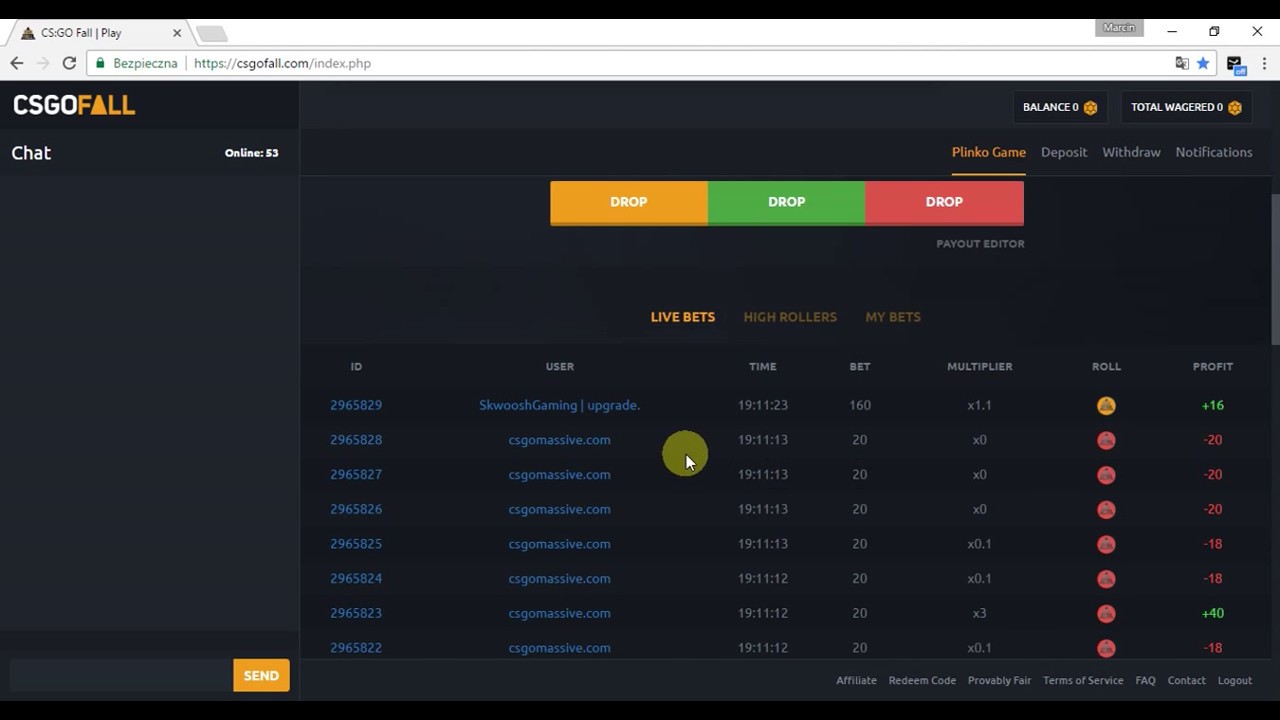Select the HIGH ROLLERS tab
The width and height of the screenshot is (1280, 720).
click(790, 317)
